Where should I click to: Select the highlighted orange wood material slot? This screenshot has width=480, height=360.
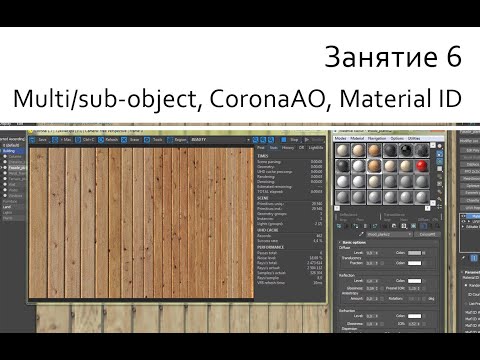[x=374, y=166]
